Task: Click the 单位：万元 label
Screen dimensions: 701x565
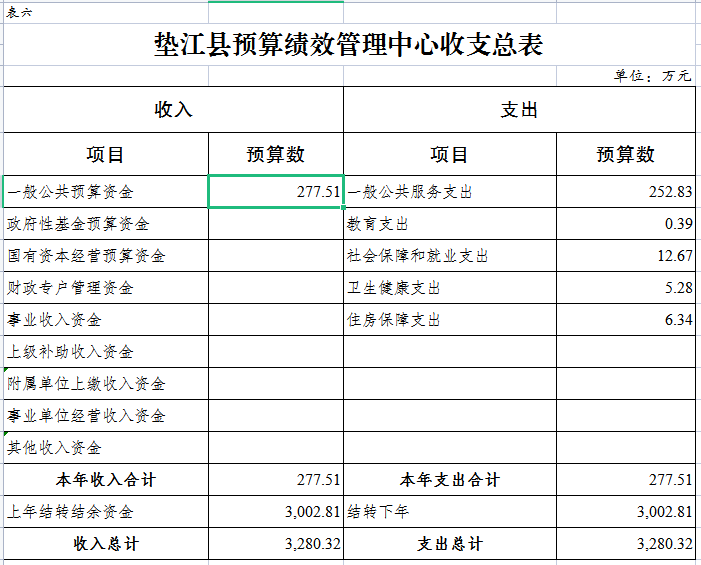Action: tap(652, 76)
